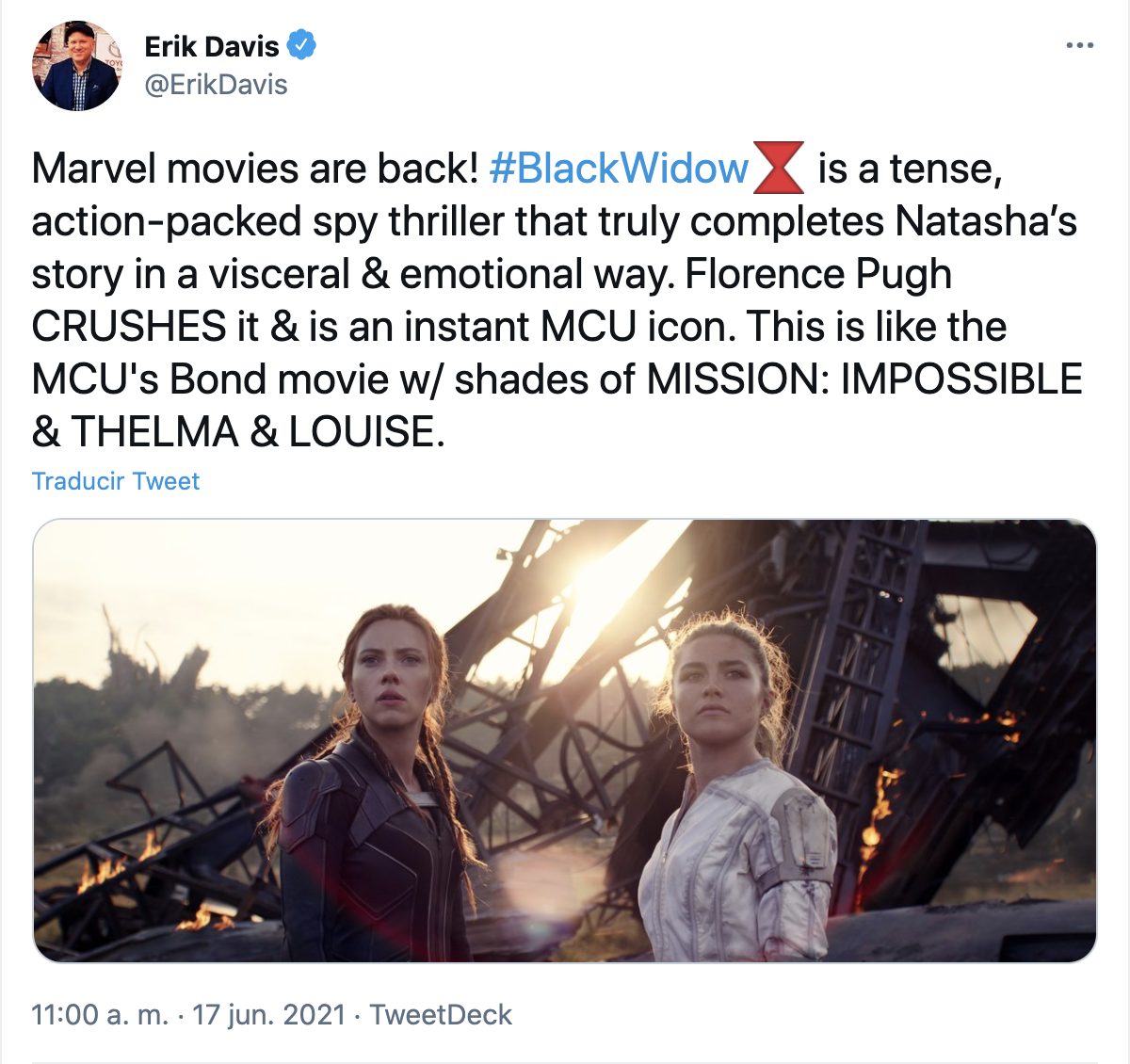Click the Traducir Tweet link
The image size is (1130, 1064).
[x=116, y=481]
